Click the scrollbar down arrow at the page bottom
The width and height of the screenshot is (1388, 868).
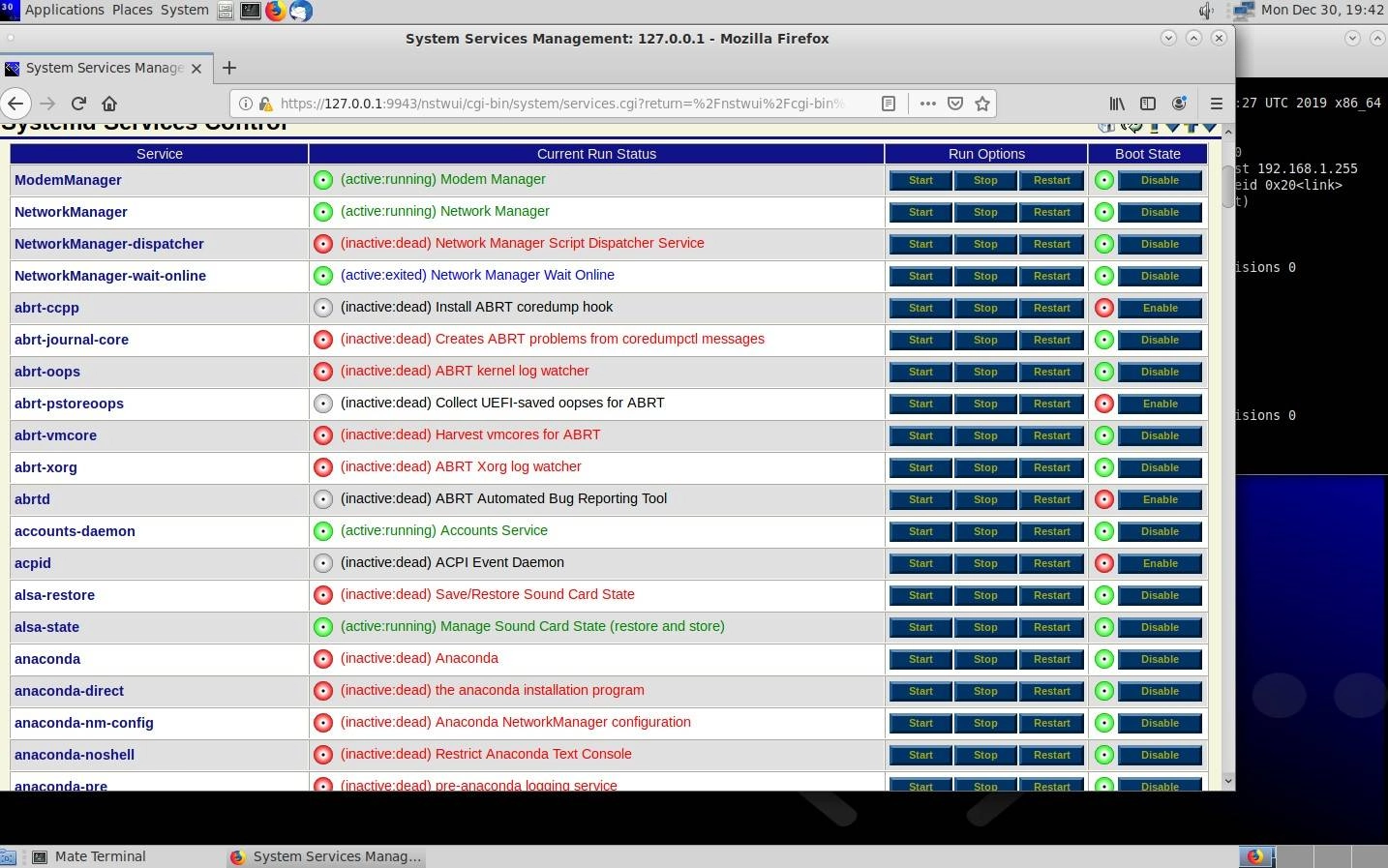(x=1227, y=781)
